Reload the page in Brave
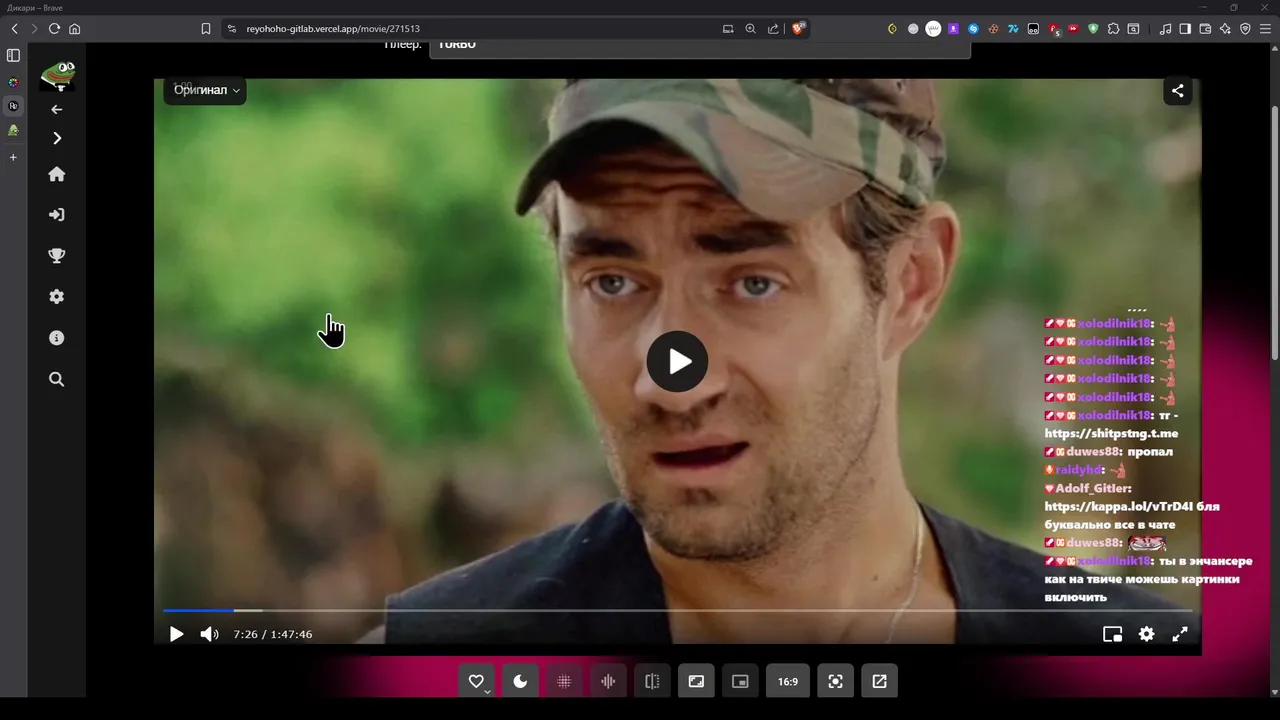 [54, 29]
